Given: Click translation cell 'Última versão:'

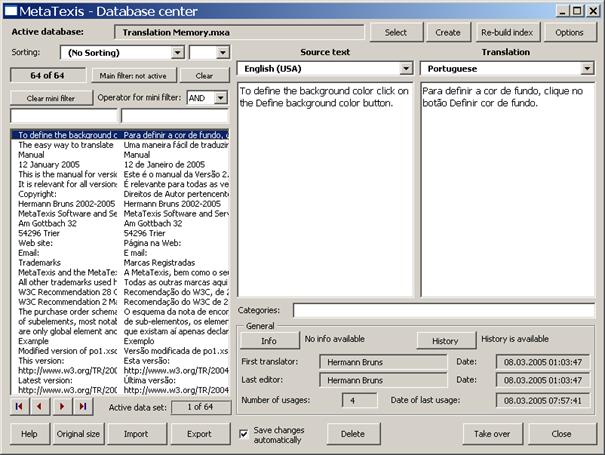Looking at the screenshot, I should (149, 381).
